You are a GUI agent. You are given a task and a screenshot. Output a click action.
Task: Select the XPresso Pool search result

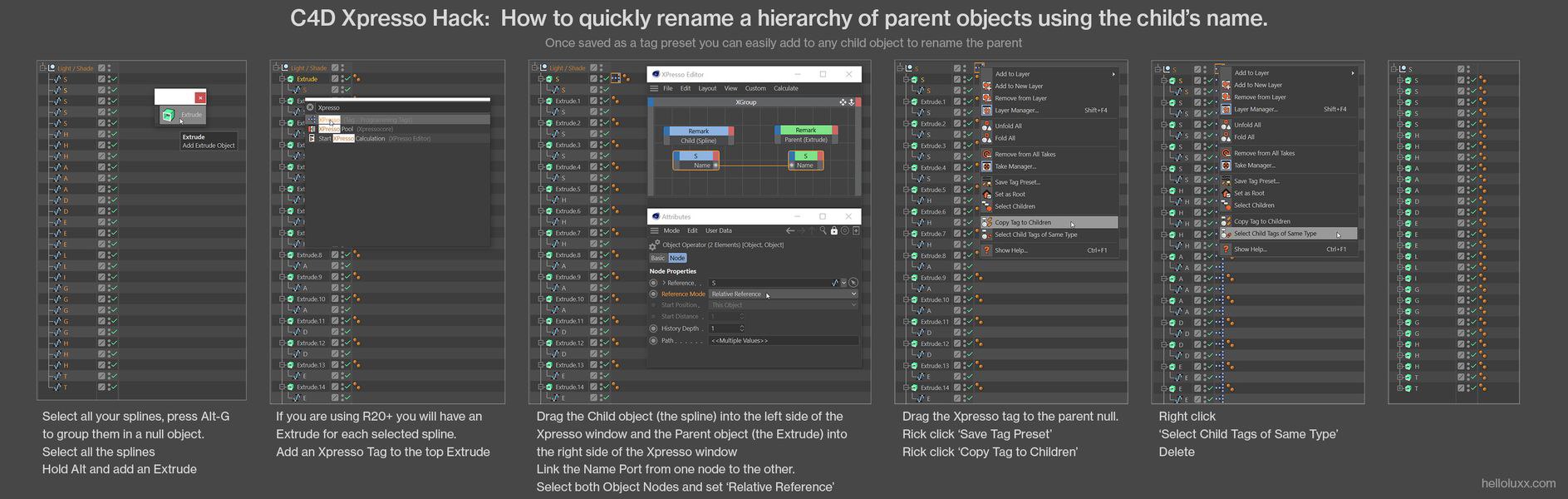click(x=397, y=129)
